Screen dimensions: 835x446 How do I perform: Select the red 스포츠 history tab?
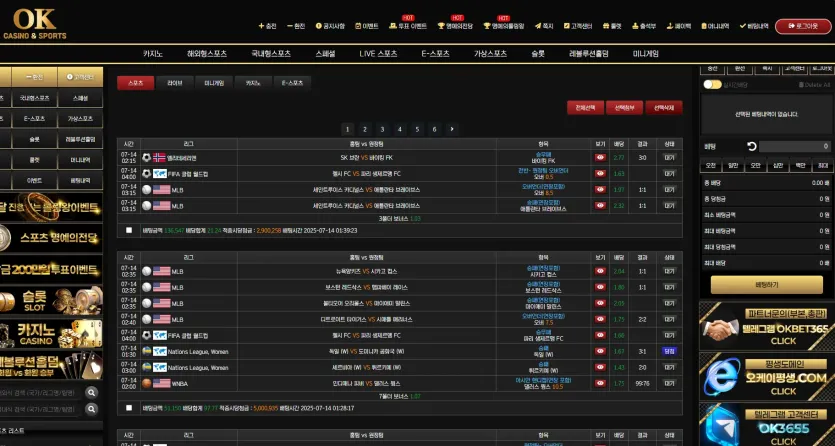coord(136,83)
